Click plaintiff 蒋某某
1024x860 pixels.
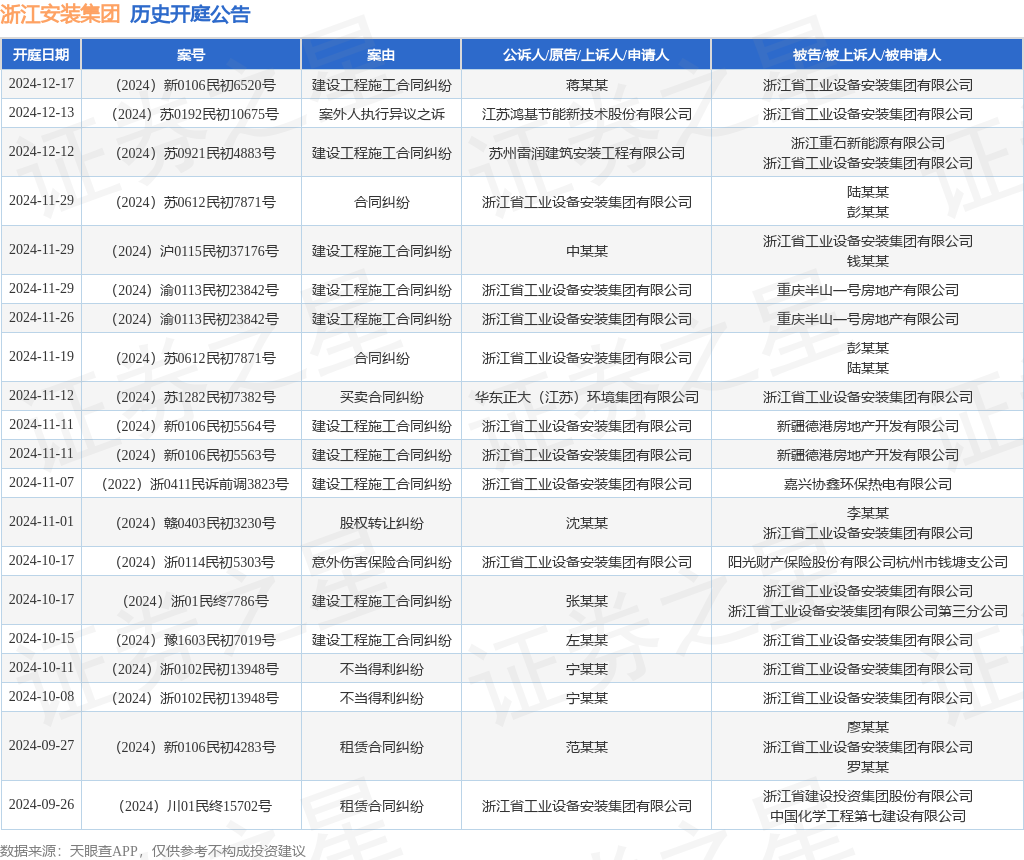click(586, 86)
